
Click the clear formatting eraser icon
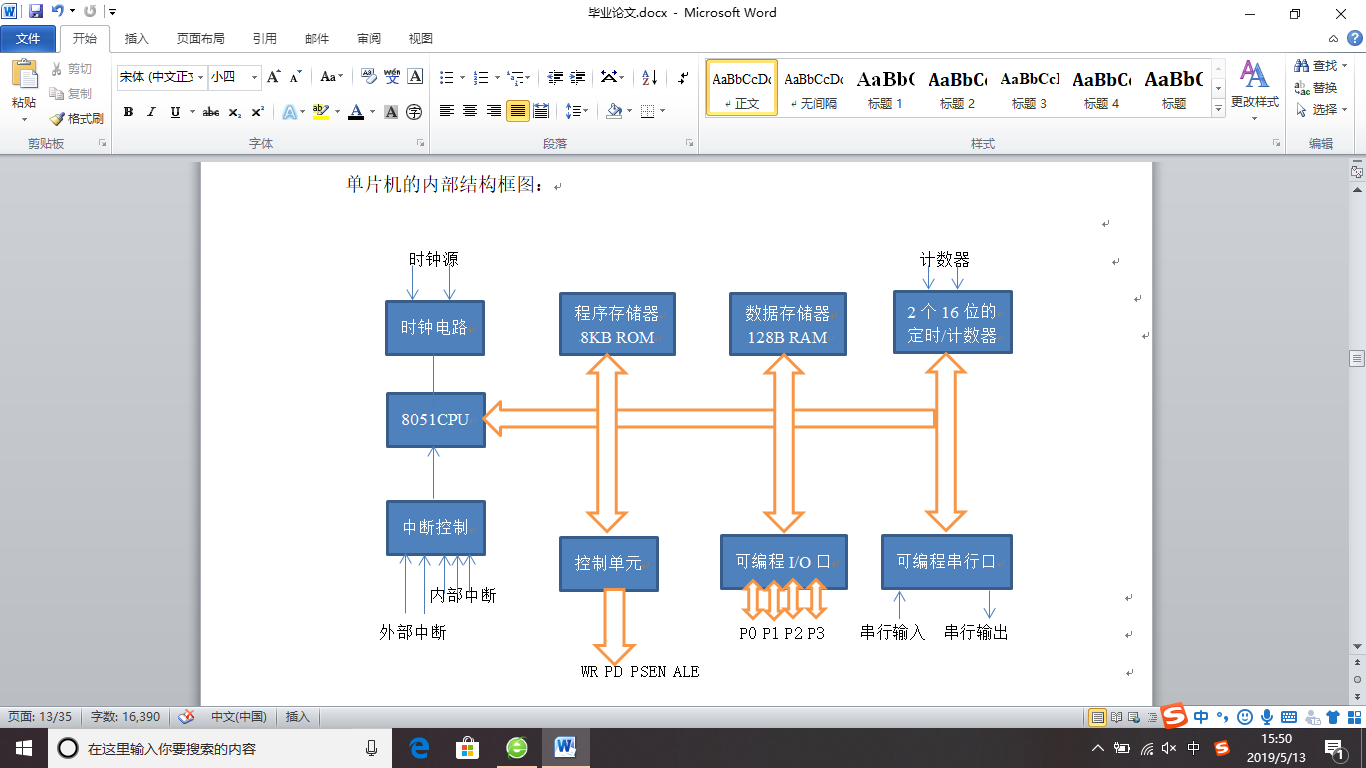click(368, 77)
